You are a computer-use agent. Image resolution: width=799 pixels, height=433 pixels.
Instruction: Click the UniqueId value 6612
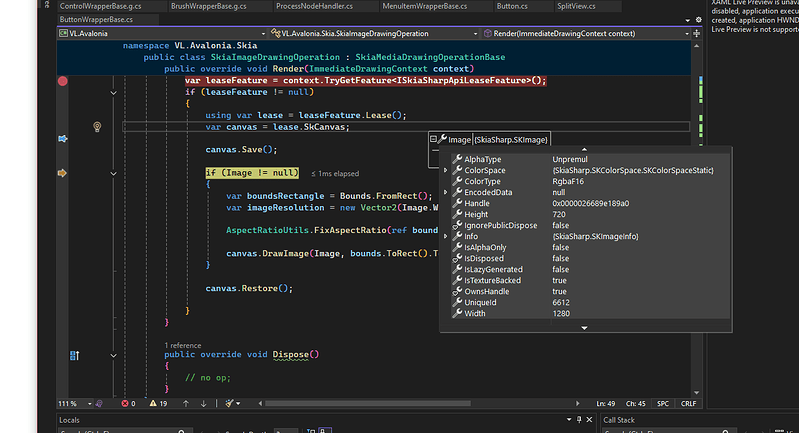coord(561,303)
